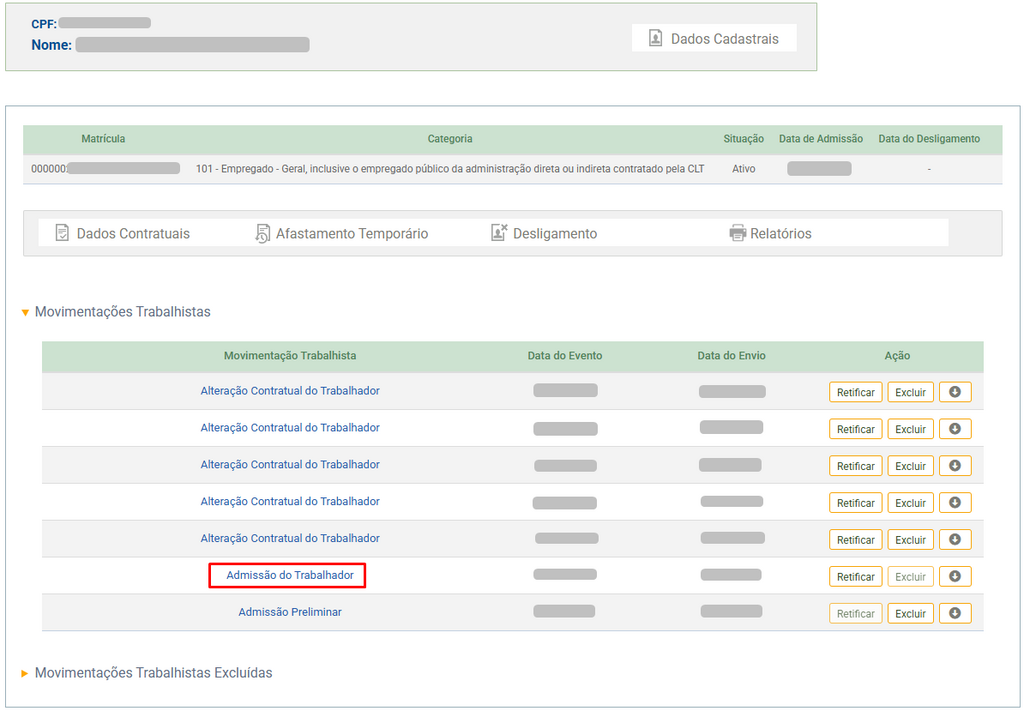Select the employee row with category 101
Screen dimensions: 1024x711
pyautogui.click(x=450, y=169)
